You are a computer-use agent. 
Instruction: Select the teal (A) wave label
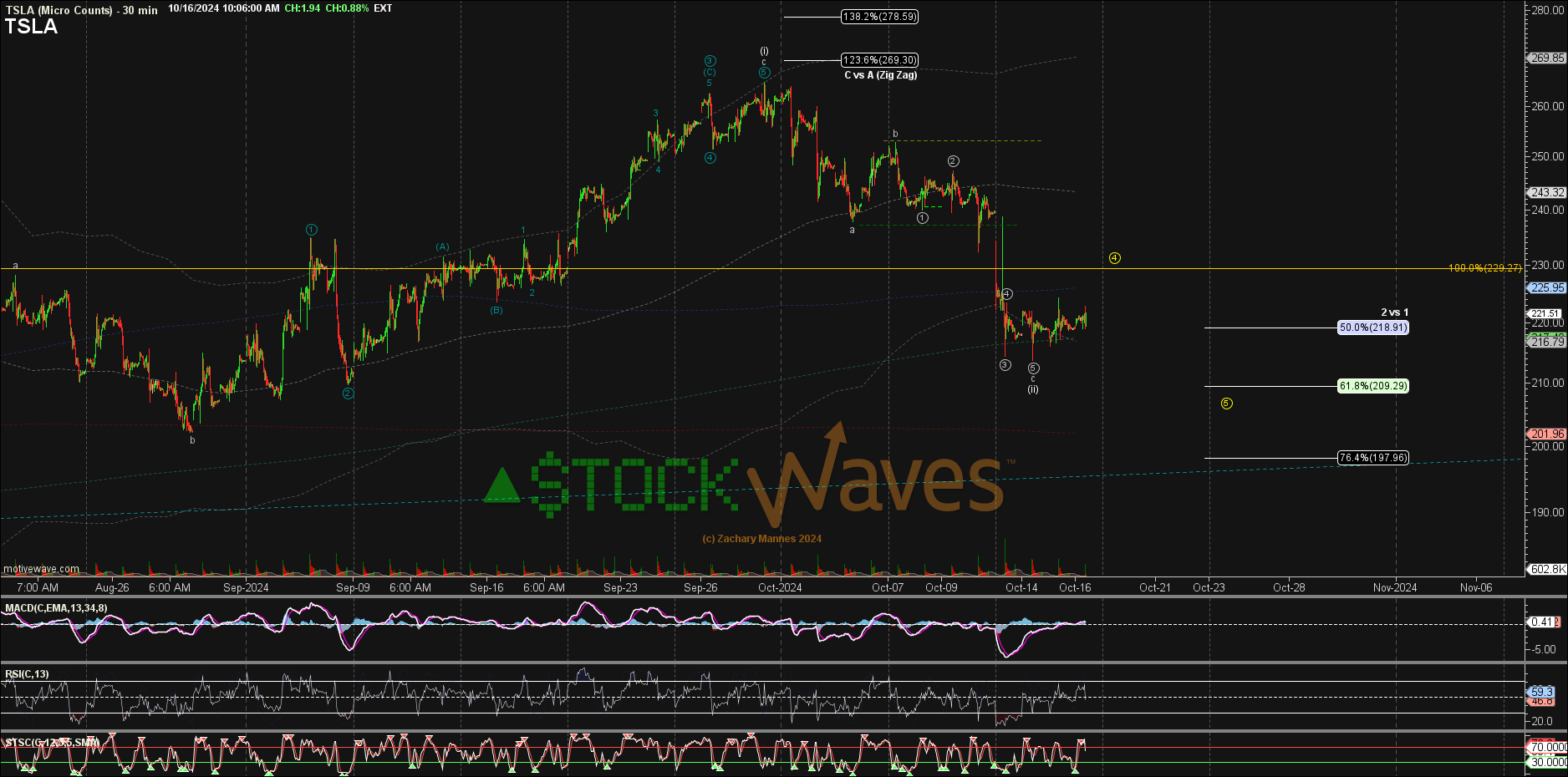[x=442, y=246]
